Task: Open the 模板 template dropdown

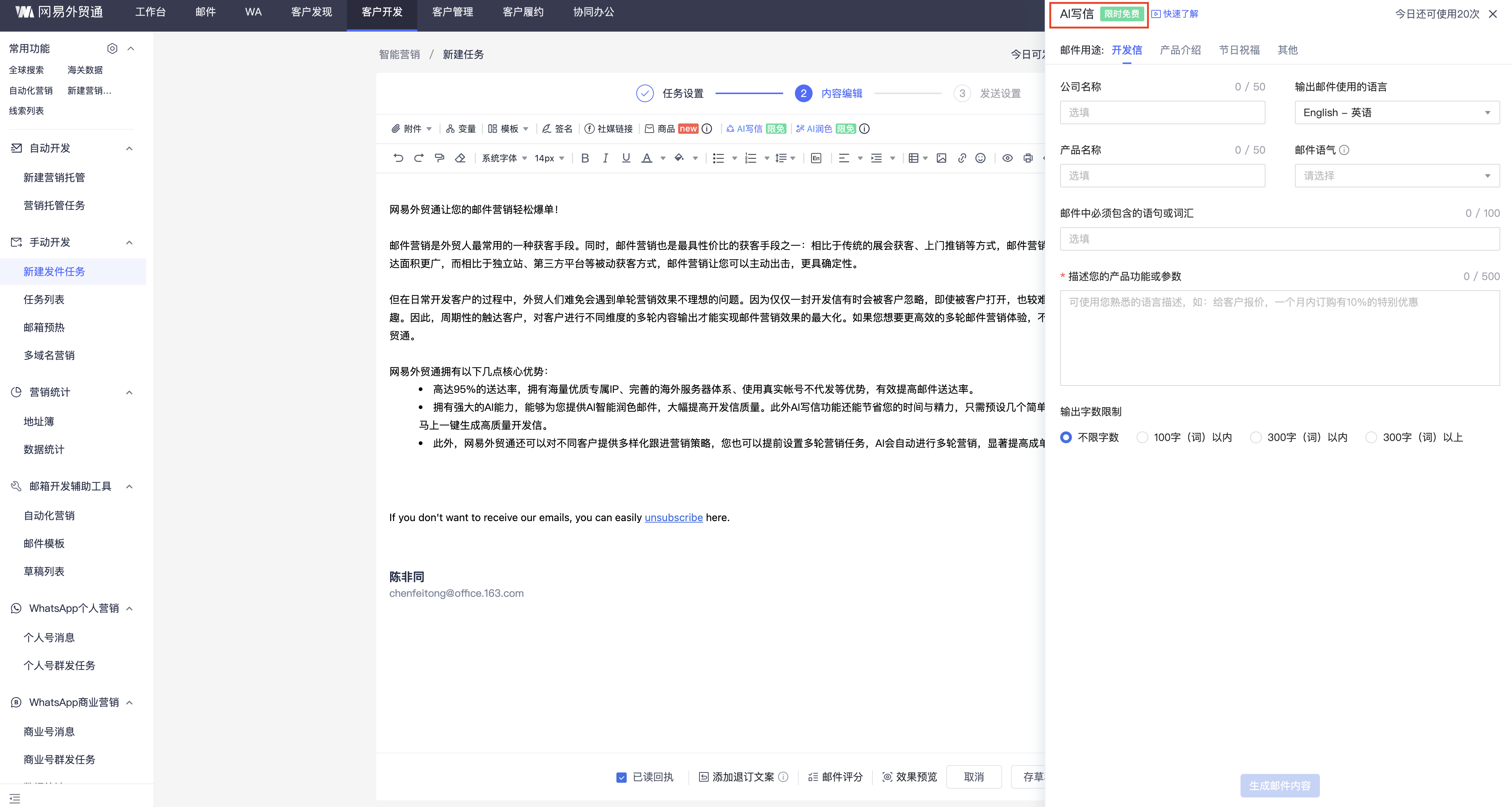Action: [508, 129]
